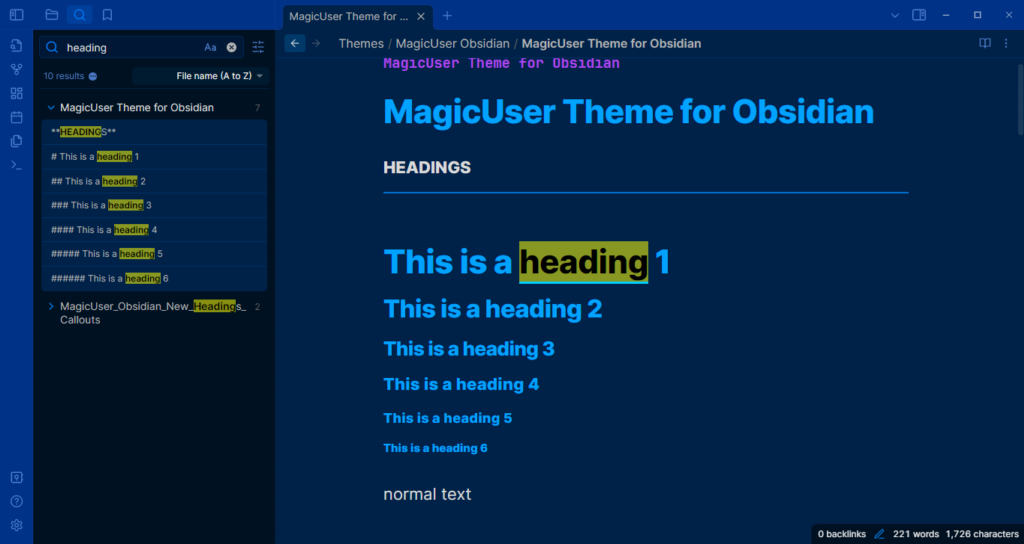Expand MagicUser_Obsidian_New_Headings_Callouts results
Screen dimensions: 1024x544
pos(51,306)
